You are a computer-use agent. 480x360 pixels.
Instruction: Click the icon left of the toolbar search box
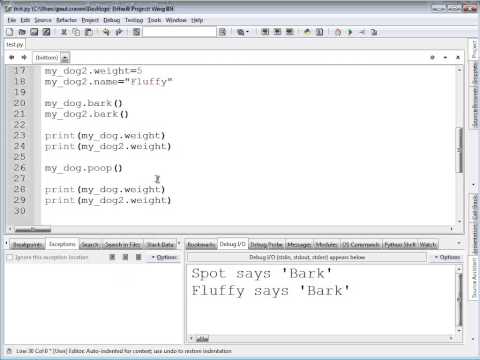(x=136, y=32)
